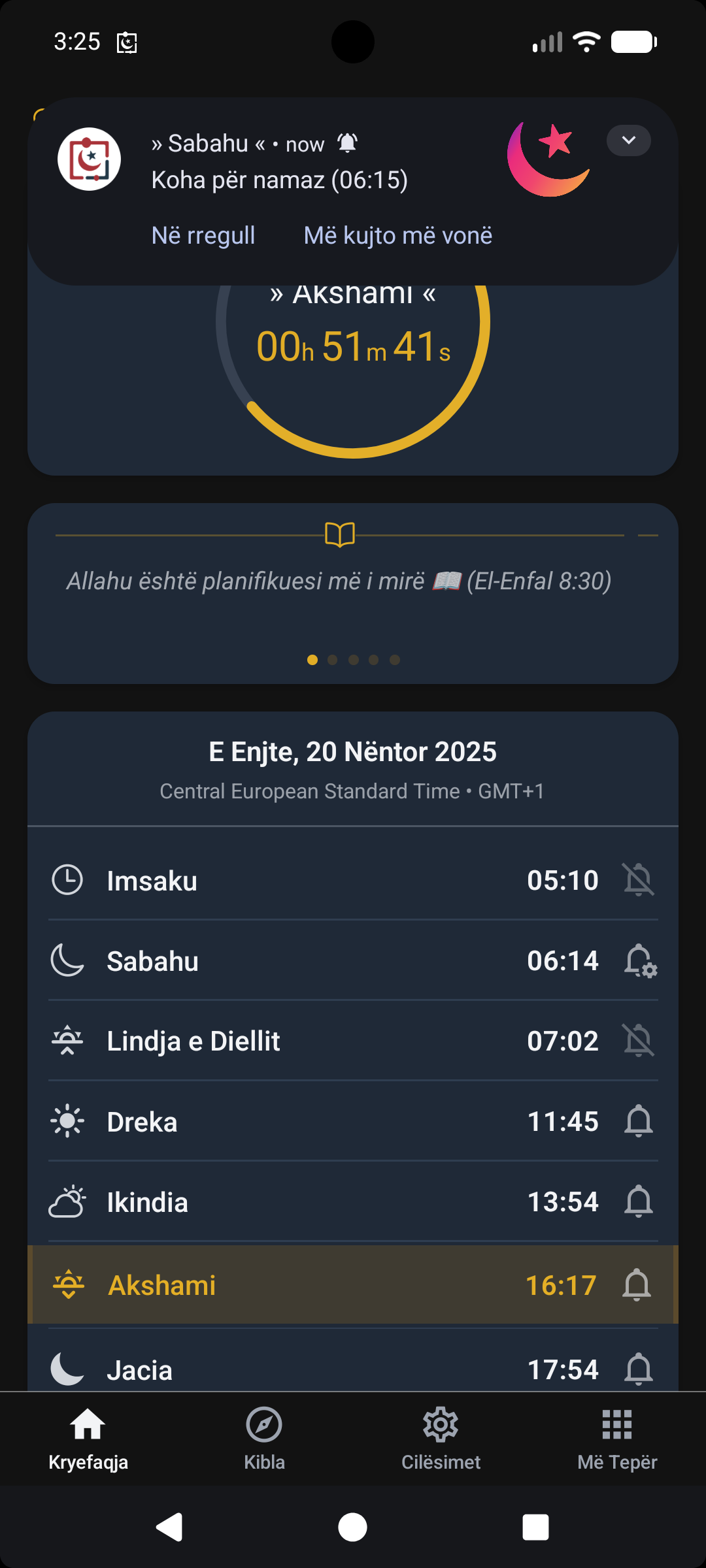
Task: Open the Kibla compass tab
Action: (x=264, y=1437)
